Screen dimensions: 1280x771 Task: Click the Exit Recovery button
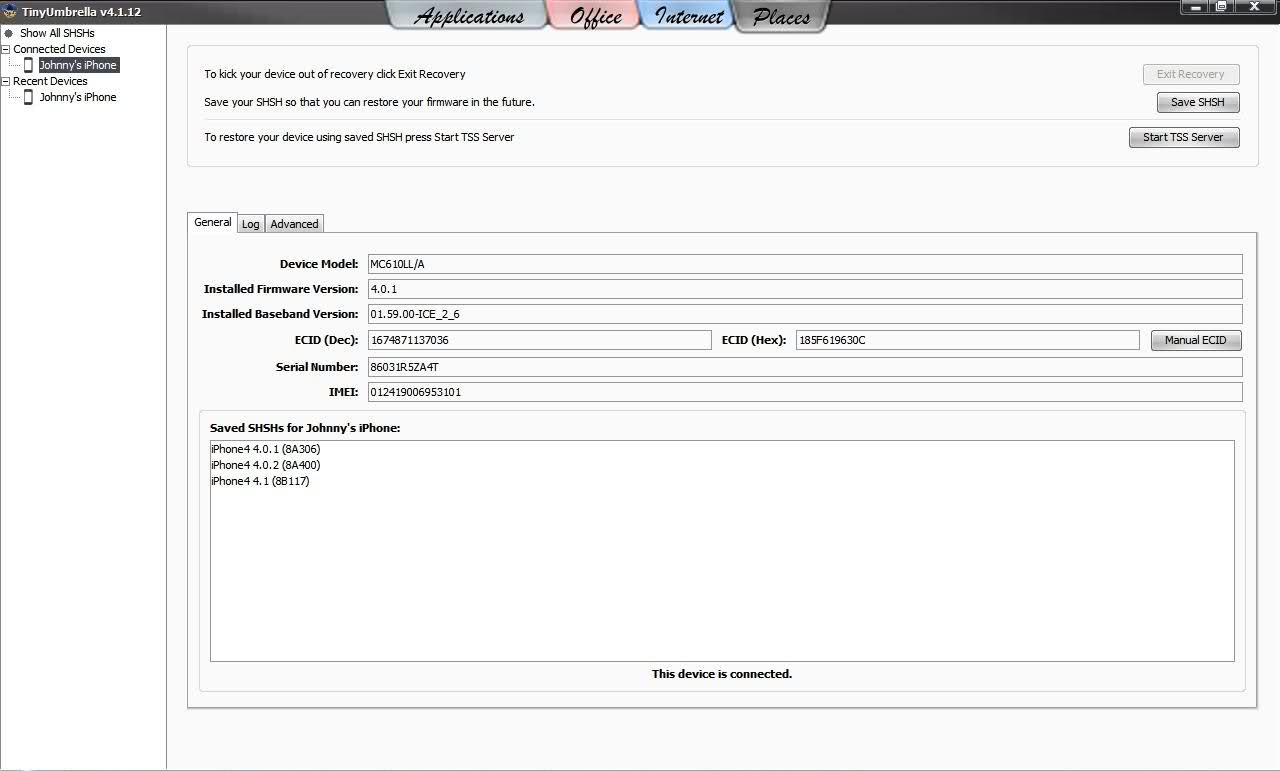tap(1191, 74)
